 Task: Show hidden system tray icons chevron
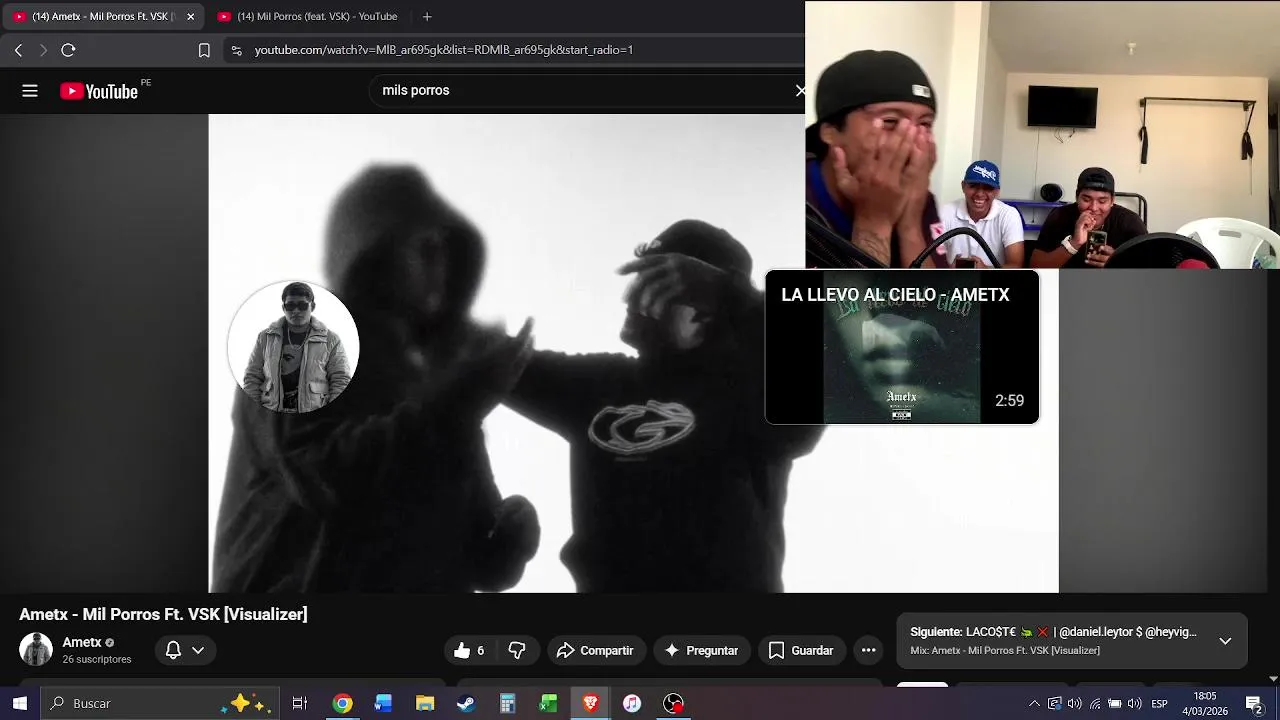pos(1034,704)
